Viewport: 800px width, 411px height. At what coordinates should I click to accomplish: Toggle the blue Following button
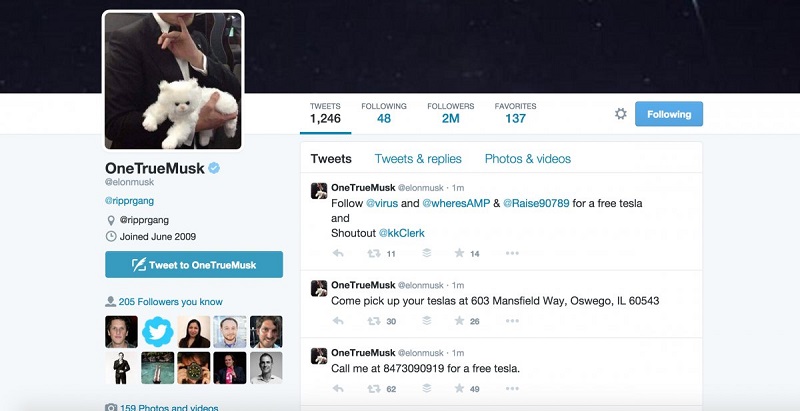click(669, 114)
